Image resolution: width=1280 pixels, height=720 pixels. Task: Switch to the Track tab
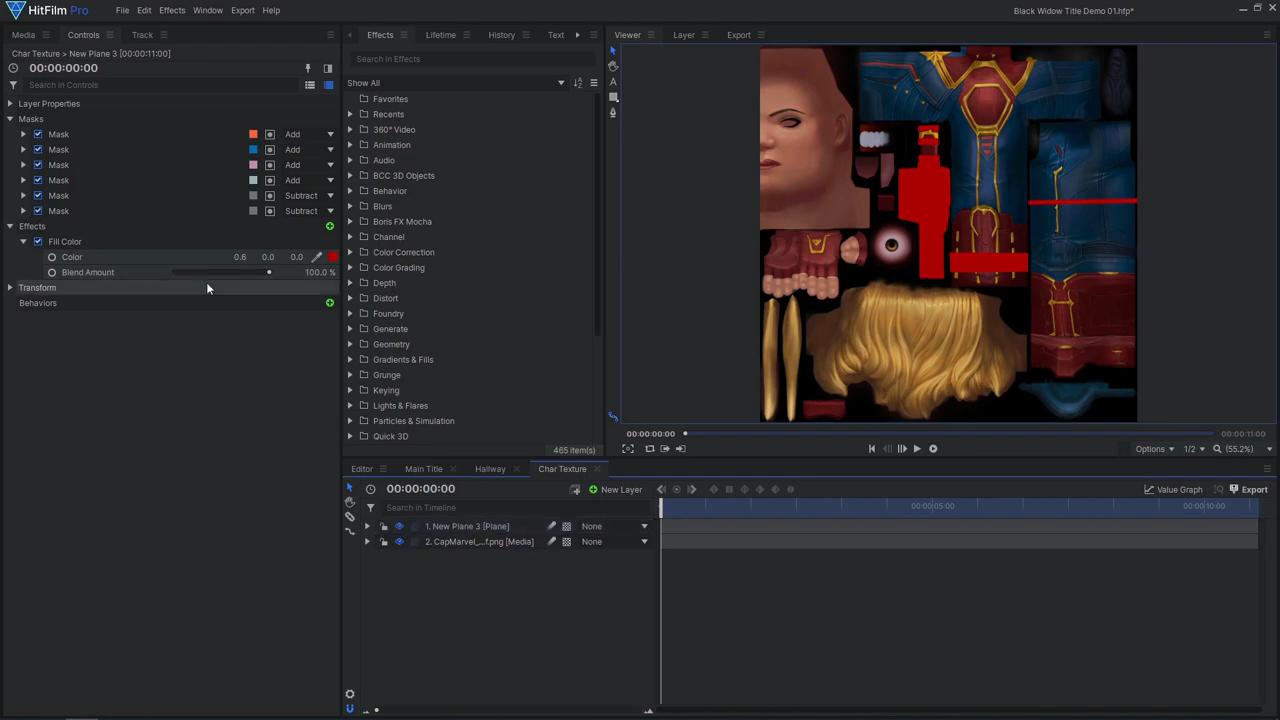coord(142,35)
